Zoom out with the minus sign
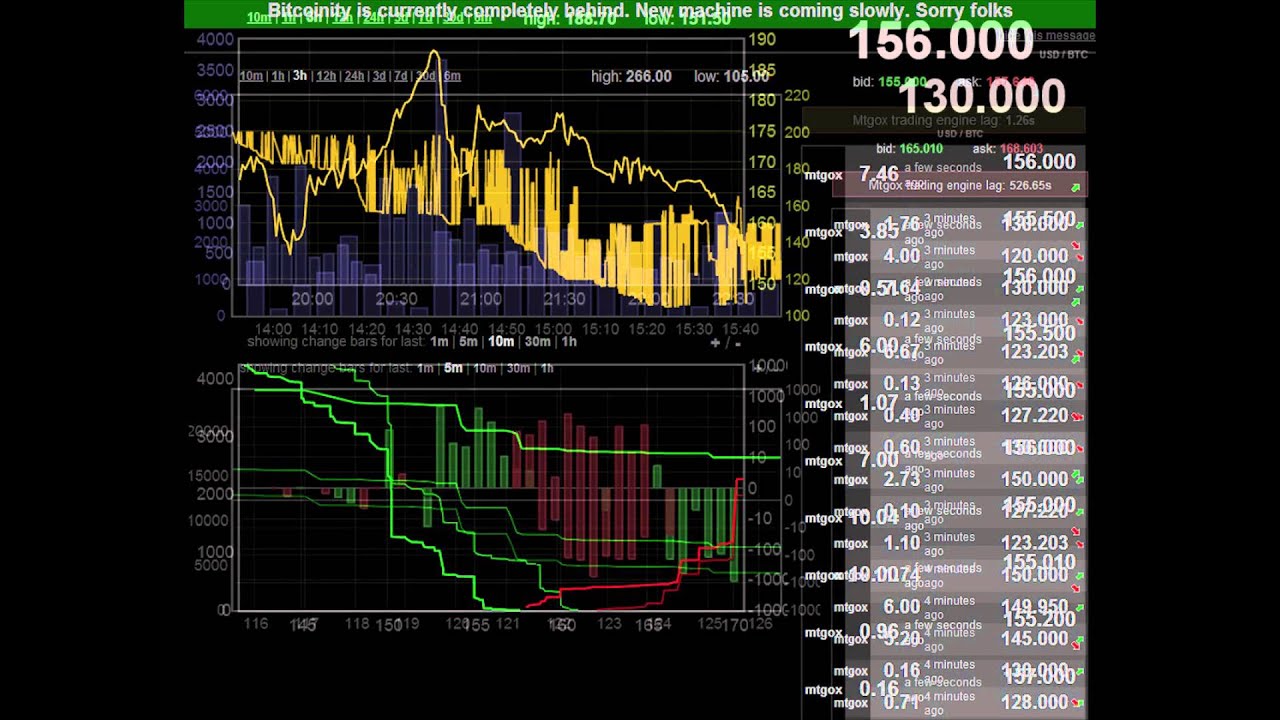 click(738, 343)
